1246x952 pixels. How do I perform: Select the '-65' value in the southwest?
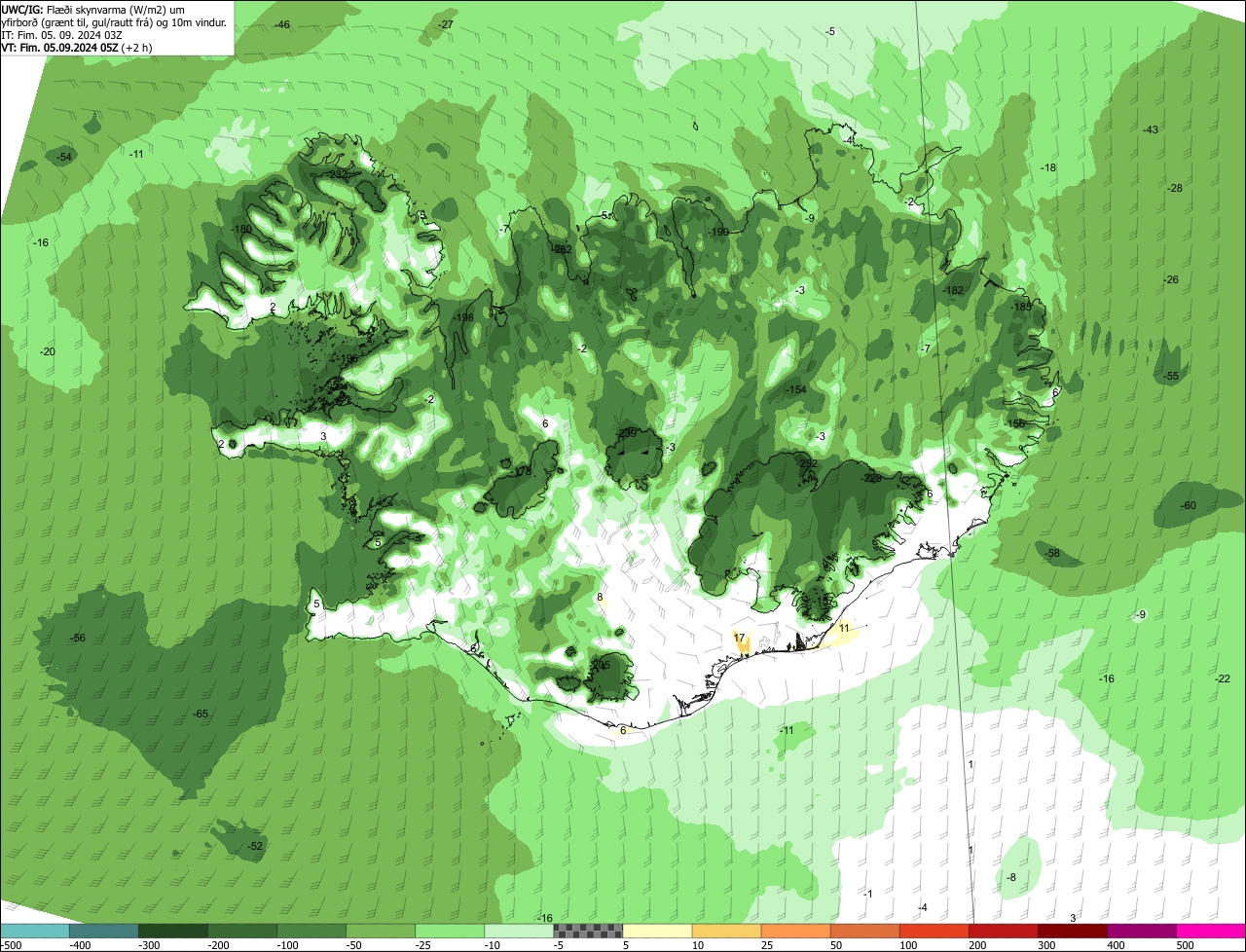tap(201, 714)
